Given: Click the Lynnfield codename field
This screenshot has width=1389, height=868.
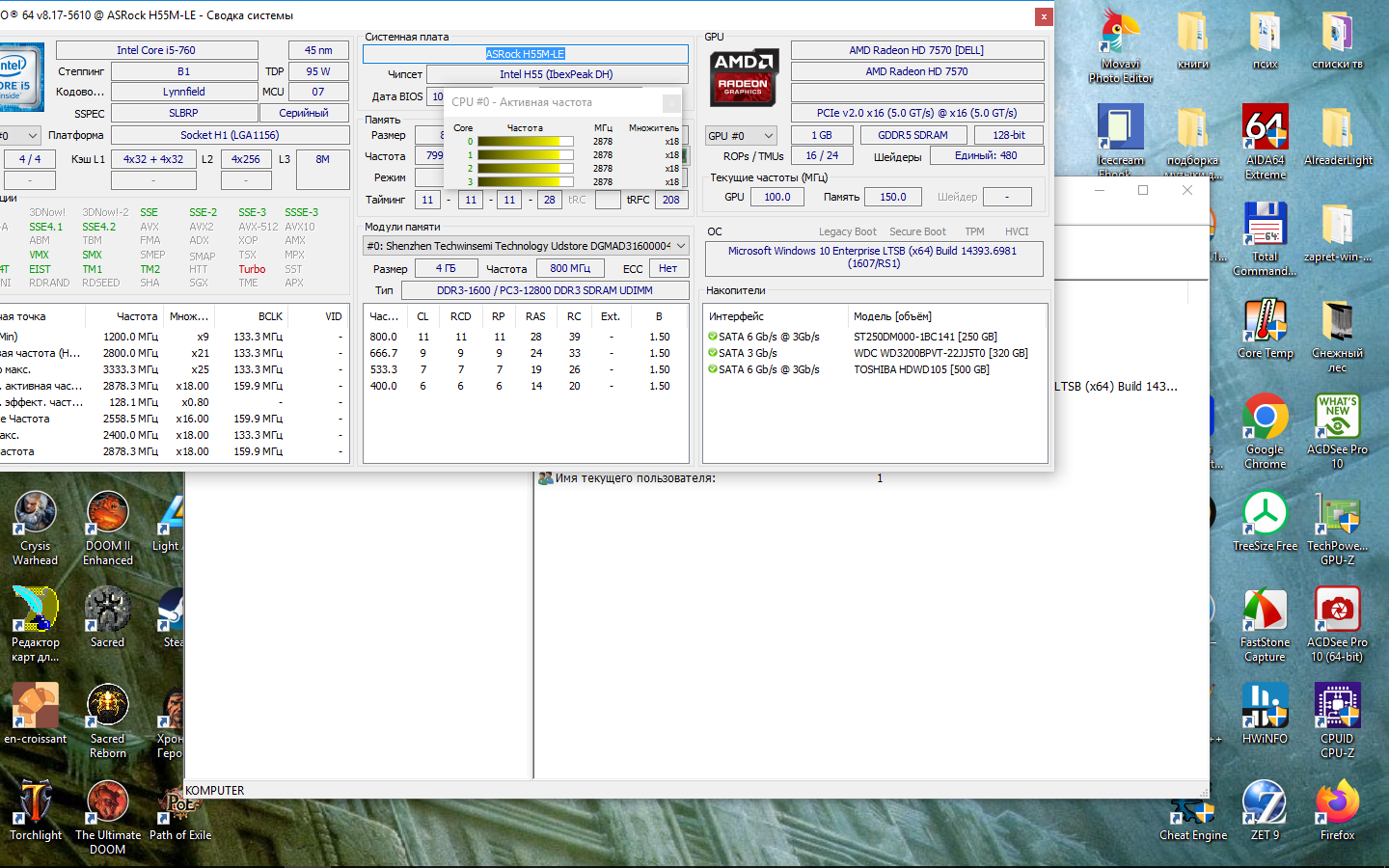Looking at the screenshot, I should [183, 92].
